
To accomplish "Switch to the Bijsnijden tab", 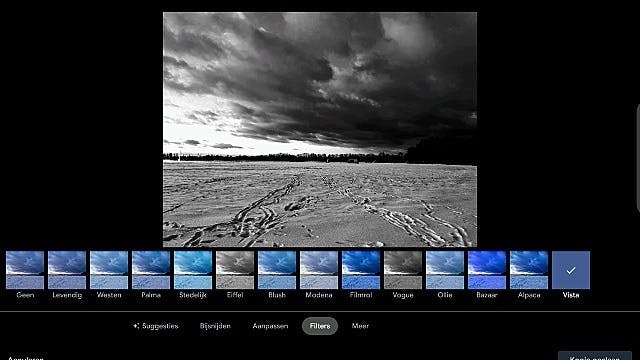I will (x=215, y=326).
